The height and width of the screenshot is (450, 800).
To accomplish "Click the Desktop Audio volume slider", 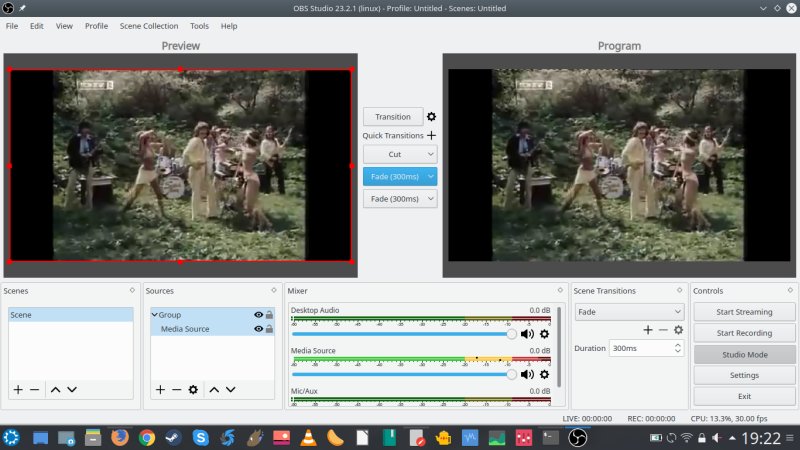I will tap(400, 334).
